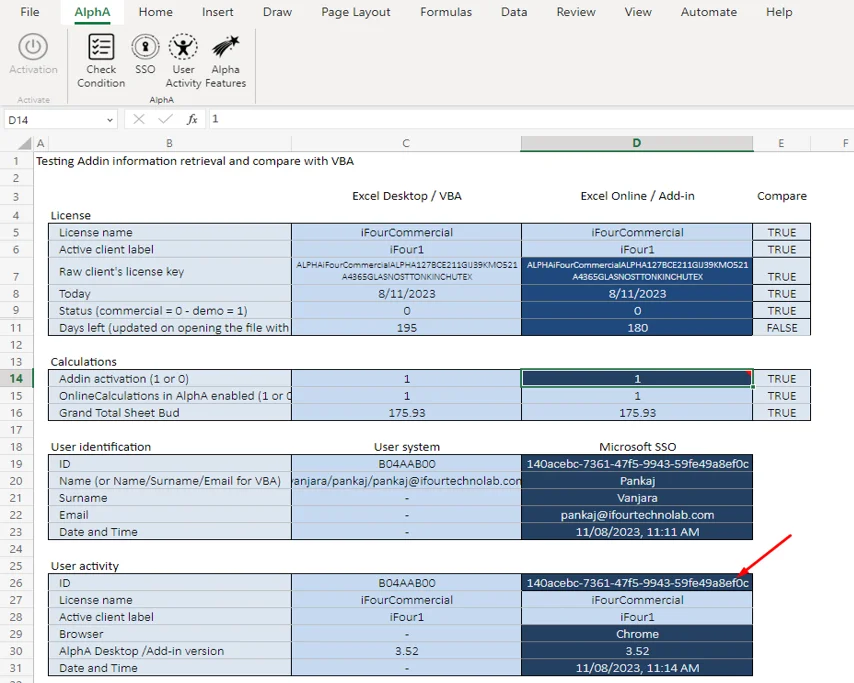Viewport: 854px width, 683px height.
Task: Select column E header
Action: [781, 143]
